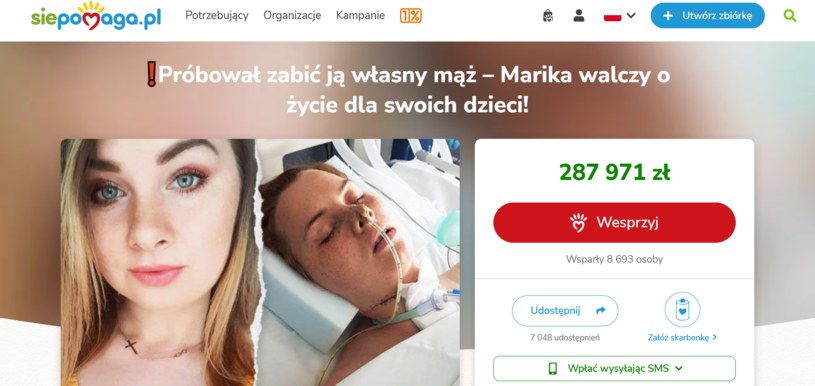The image size is (815, 386).
Task: Open the siepomaga.pl logo homepage
Action: click(x=96, y=16)
